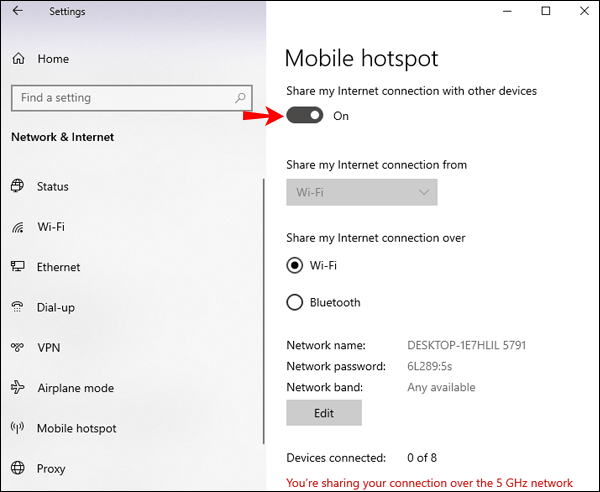
Task: Click the VPN icon
Action: (17, 348)
